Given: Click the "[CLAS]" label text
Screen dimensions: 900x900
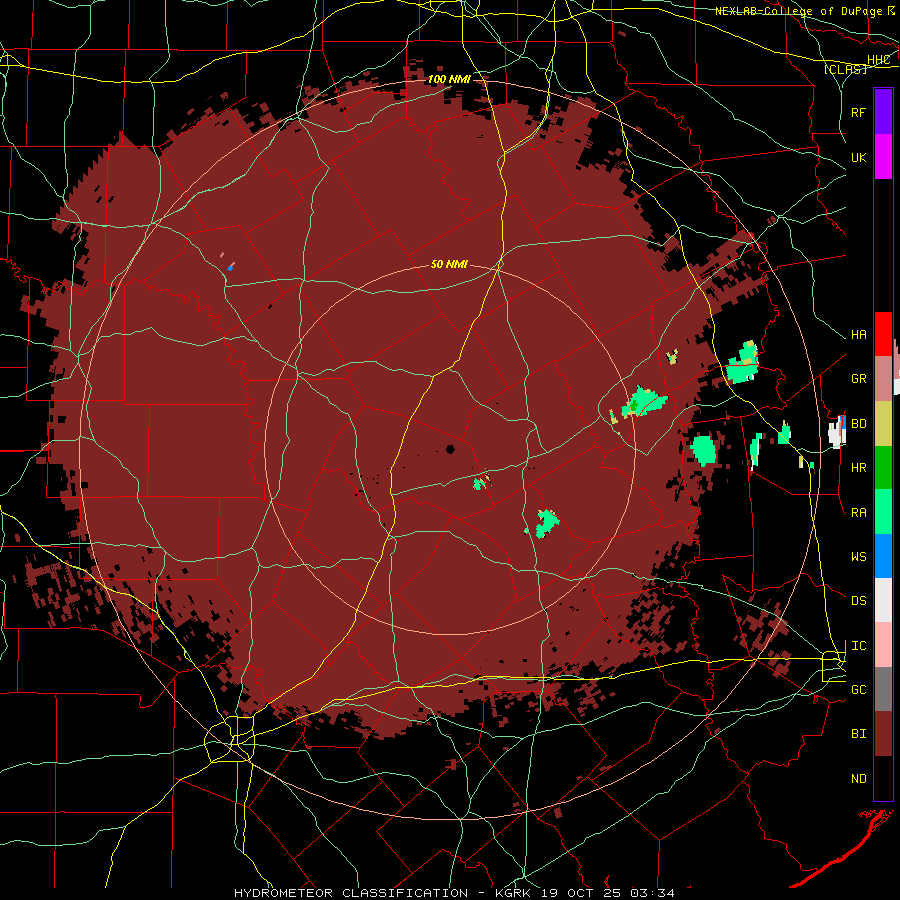Looking at the screenshot, I should [x=845, y=69].
